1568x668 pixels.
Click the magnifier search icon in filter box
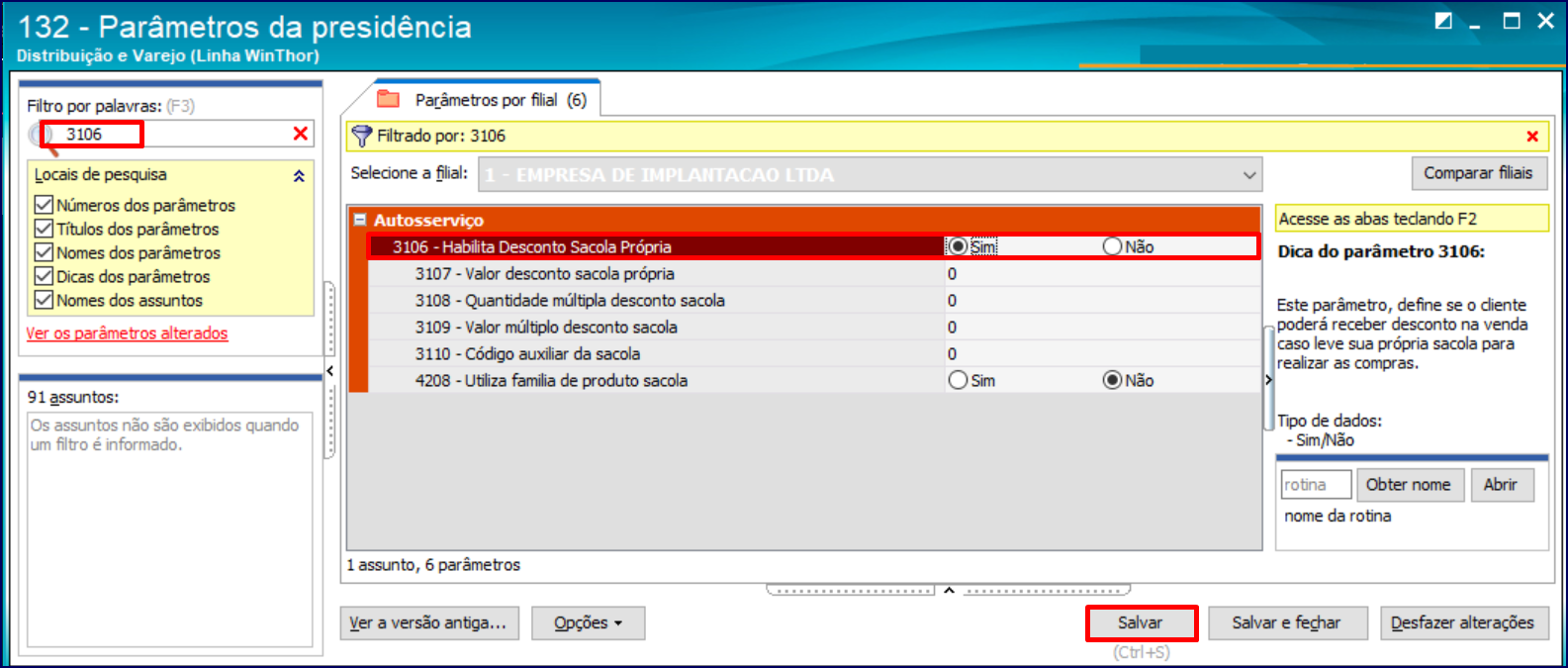pos(41,136)
